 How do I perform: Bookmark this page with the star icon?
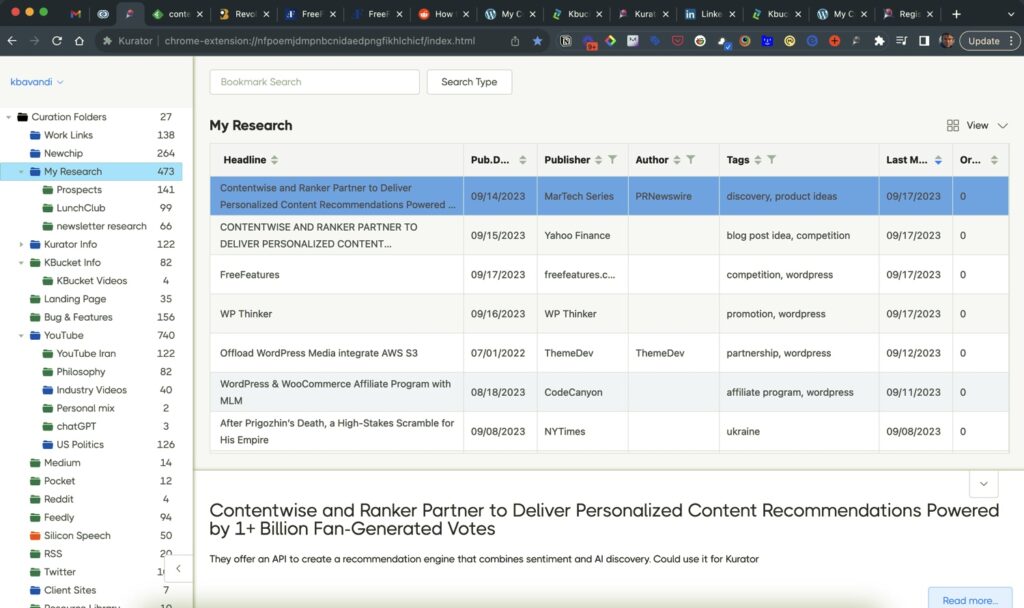538,41
